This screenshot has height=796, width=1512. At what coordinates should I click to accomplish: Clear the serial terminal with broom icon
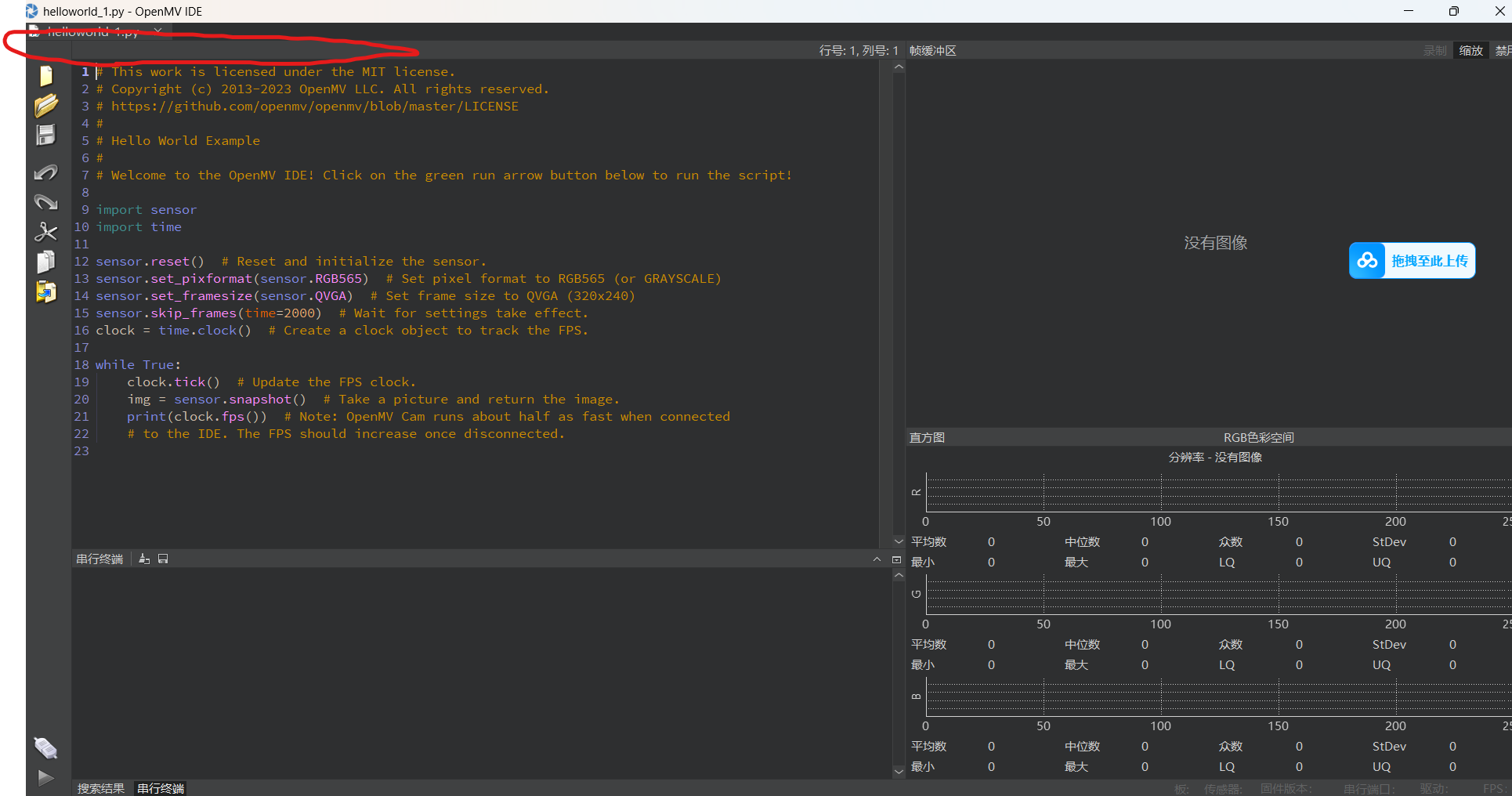[144, 559]
